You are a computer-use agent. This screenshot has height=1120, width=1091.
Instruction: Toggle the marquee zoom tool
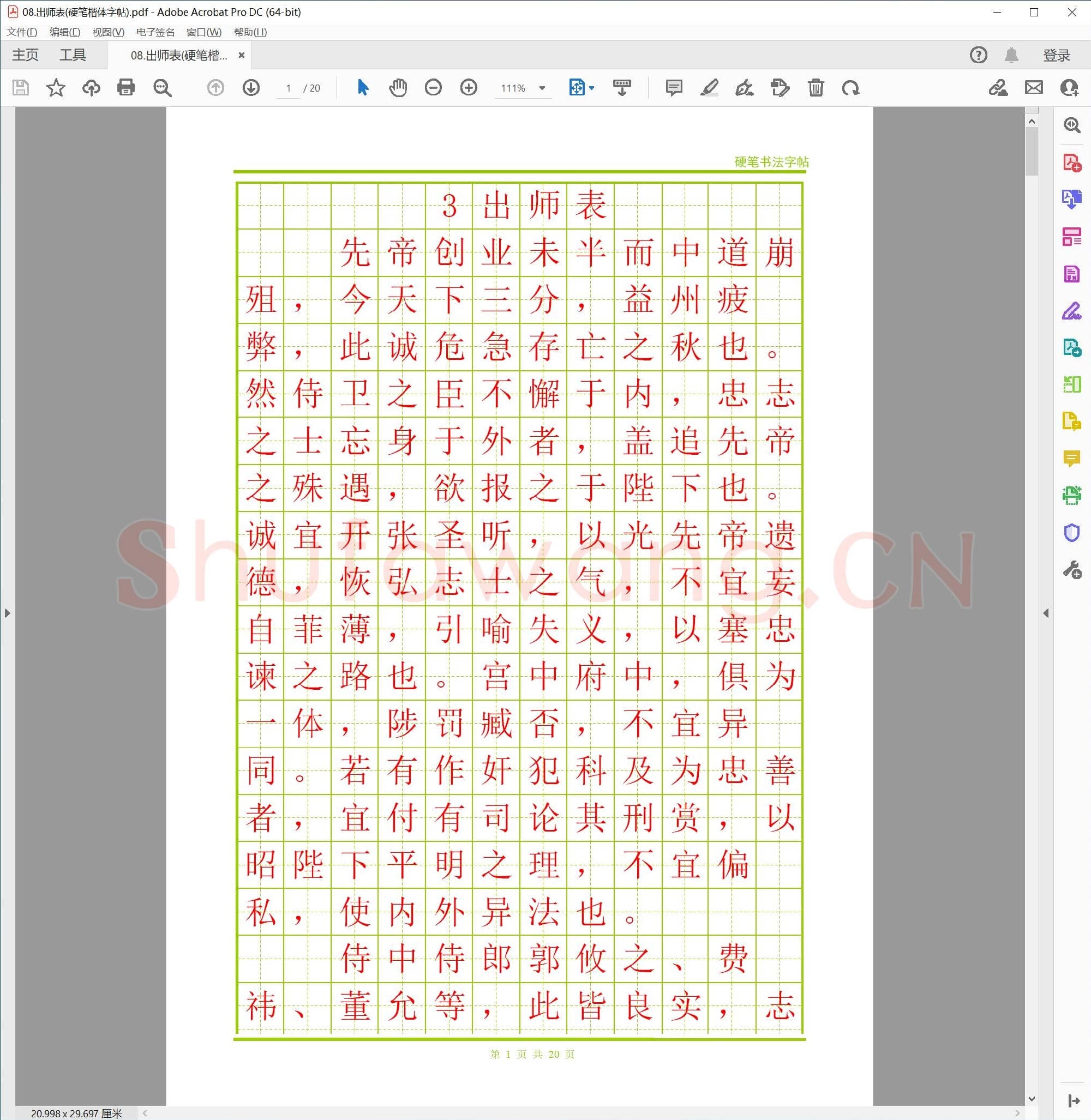(x=162, y=88)
